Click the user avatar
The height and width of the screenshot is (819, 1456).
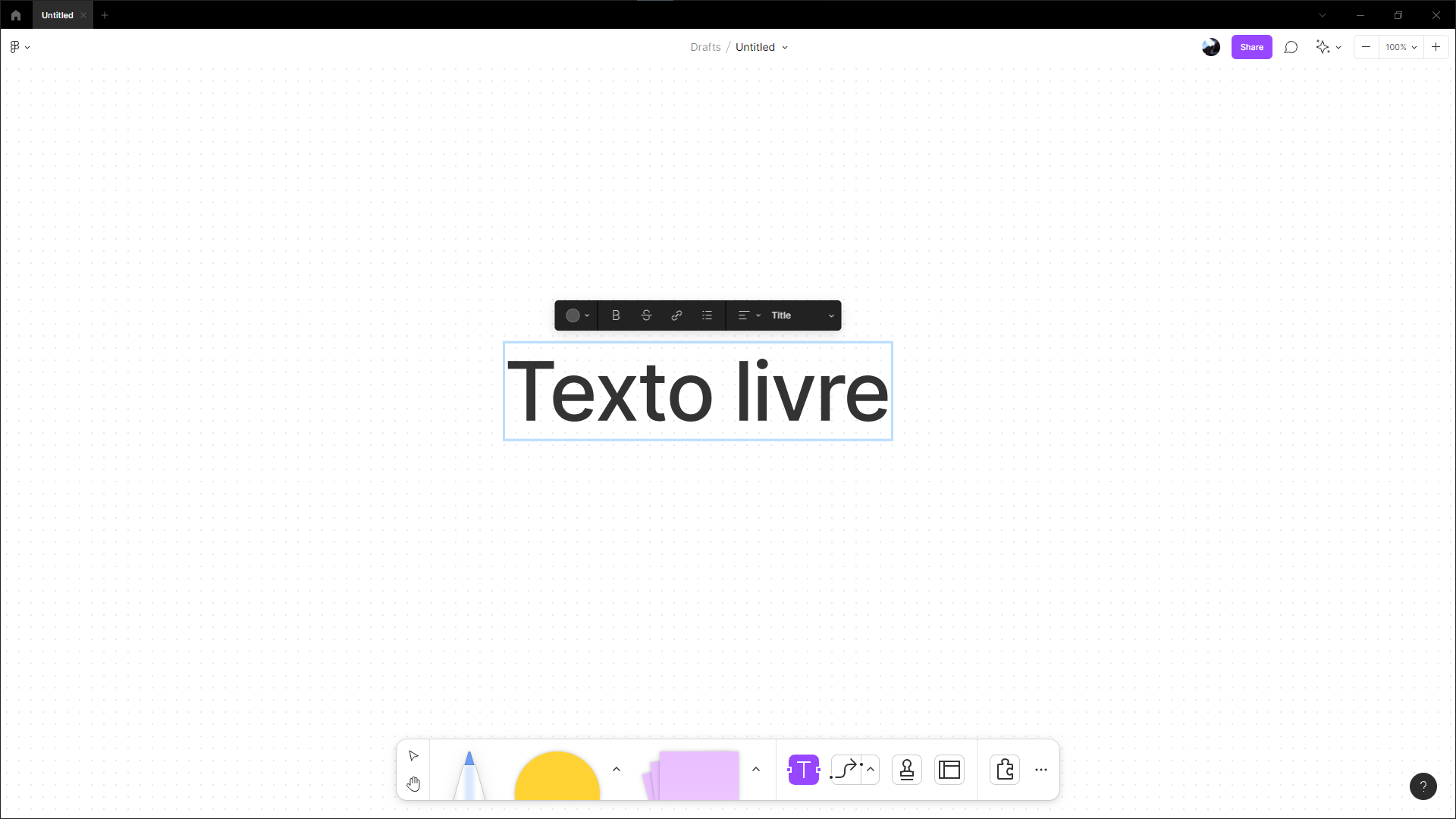pyautogui.click(x=1211, y=47)
